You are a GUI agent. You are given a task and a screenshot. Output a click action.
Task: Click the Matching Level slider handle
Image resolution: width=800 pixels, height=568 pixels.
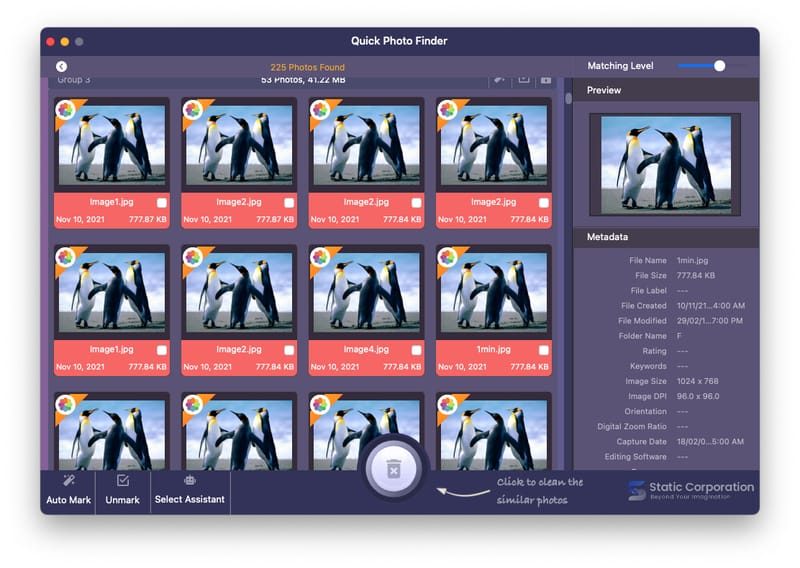coord(719,66)
